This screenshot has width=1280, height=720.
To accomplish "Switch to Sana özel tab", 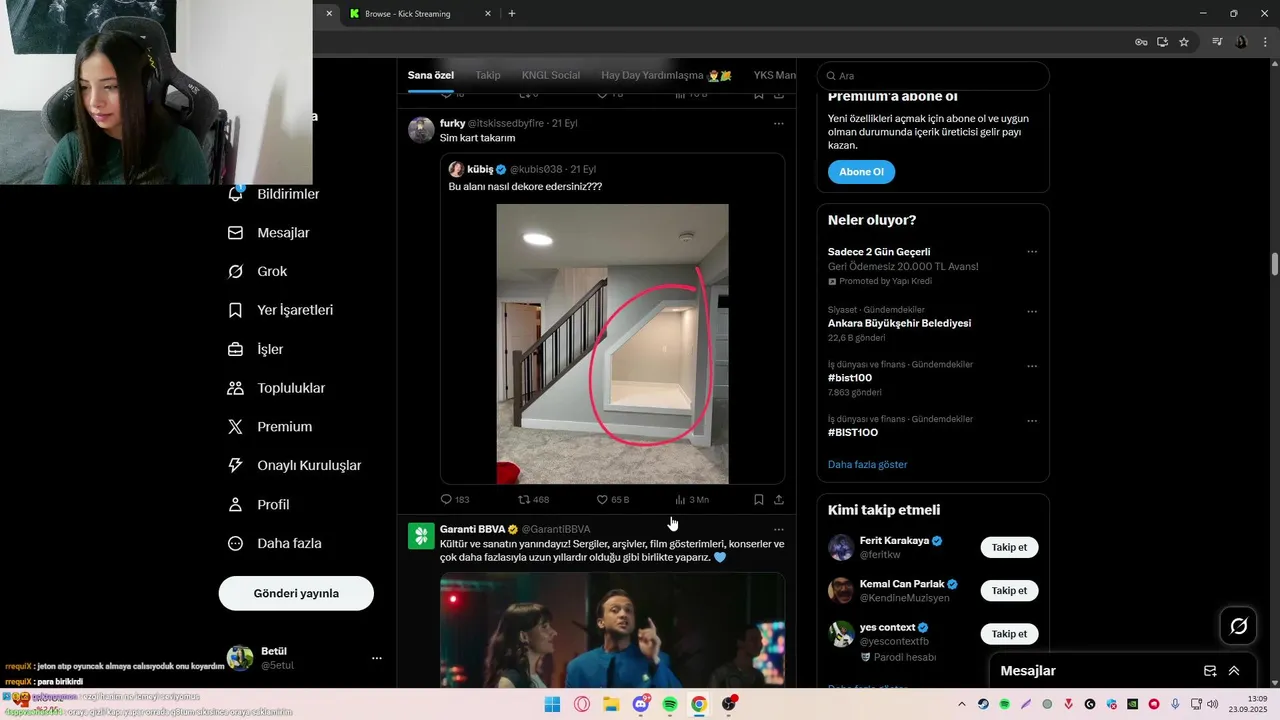I will [431, 75].
